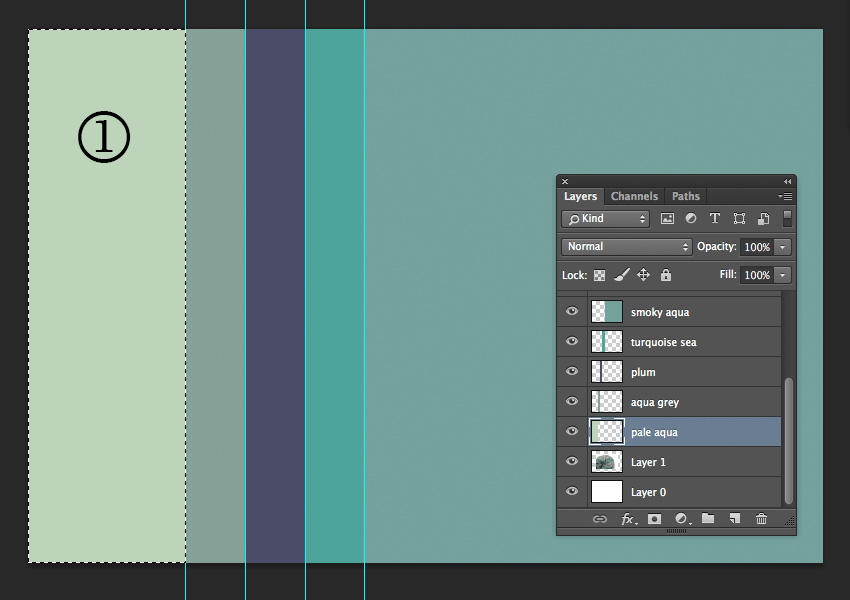Click the lock transparent pixels icon
The width and height of the screenshot is (850, 600).
[600, 275]
